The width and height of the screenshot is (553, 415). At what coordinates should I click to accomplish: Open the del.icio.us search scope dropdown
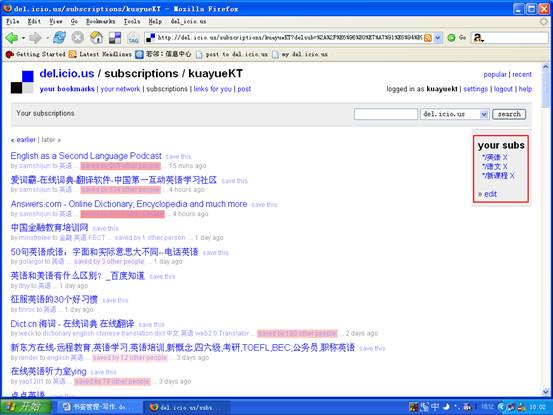point(484,114)
